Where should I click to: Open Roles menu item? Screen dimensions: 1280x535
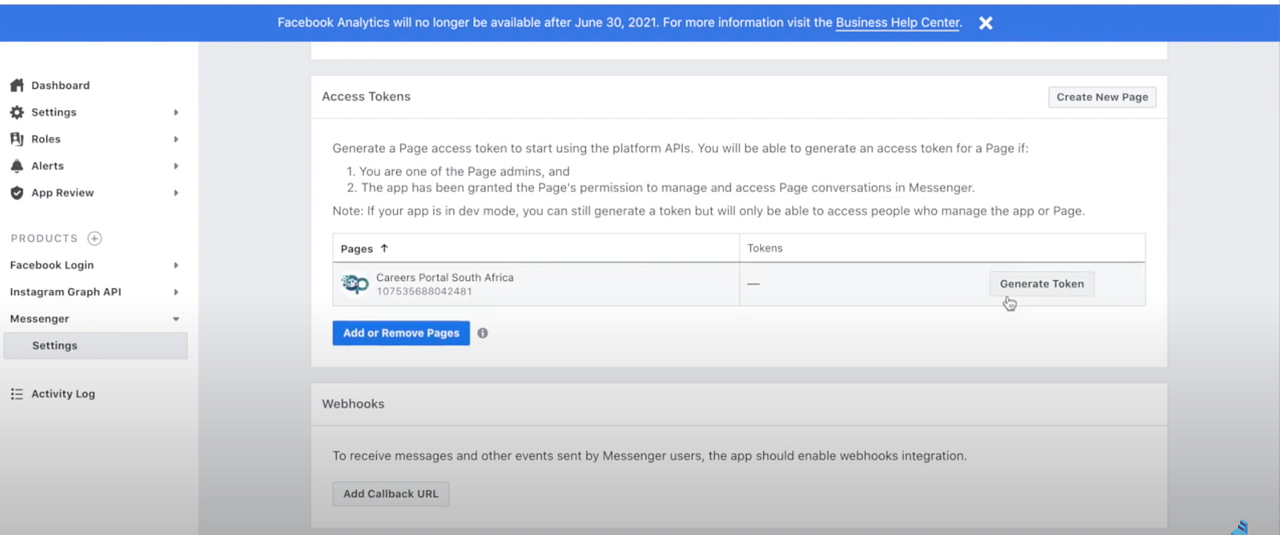(x=46, y=139)
